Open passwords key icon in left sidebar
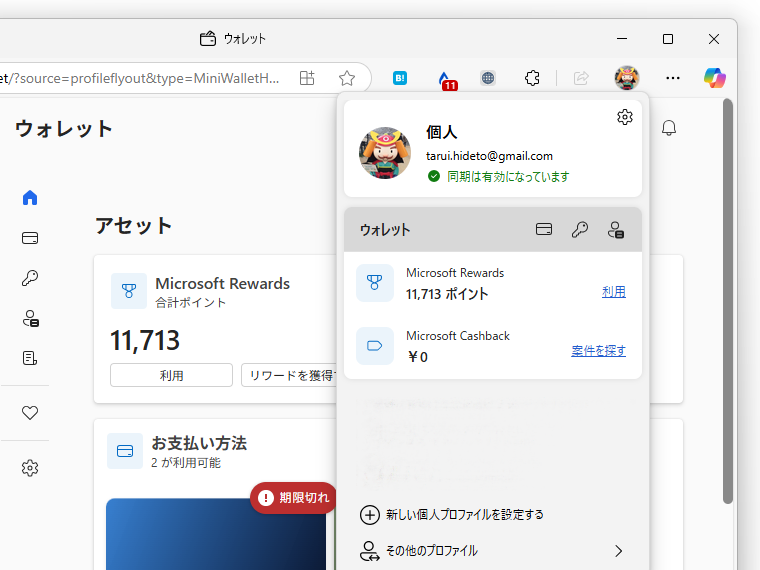Image resolution: width=760 pixels, height=570 pixels. 30,278
